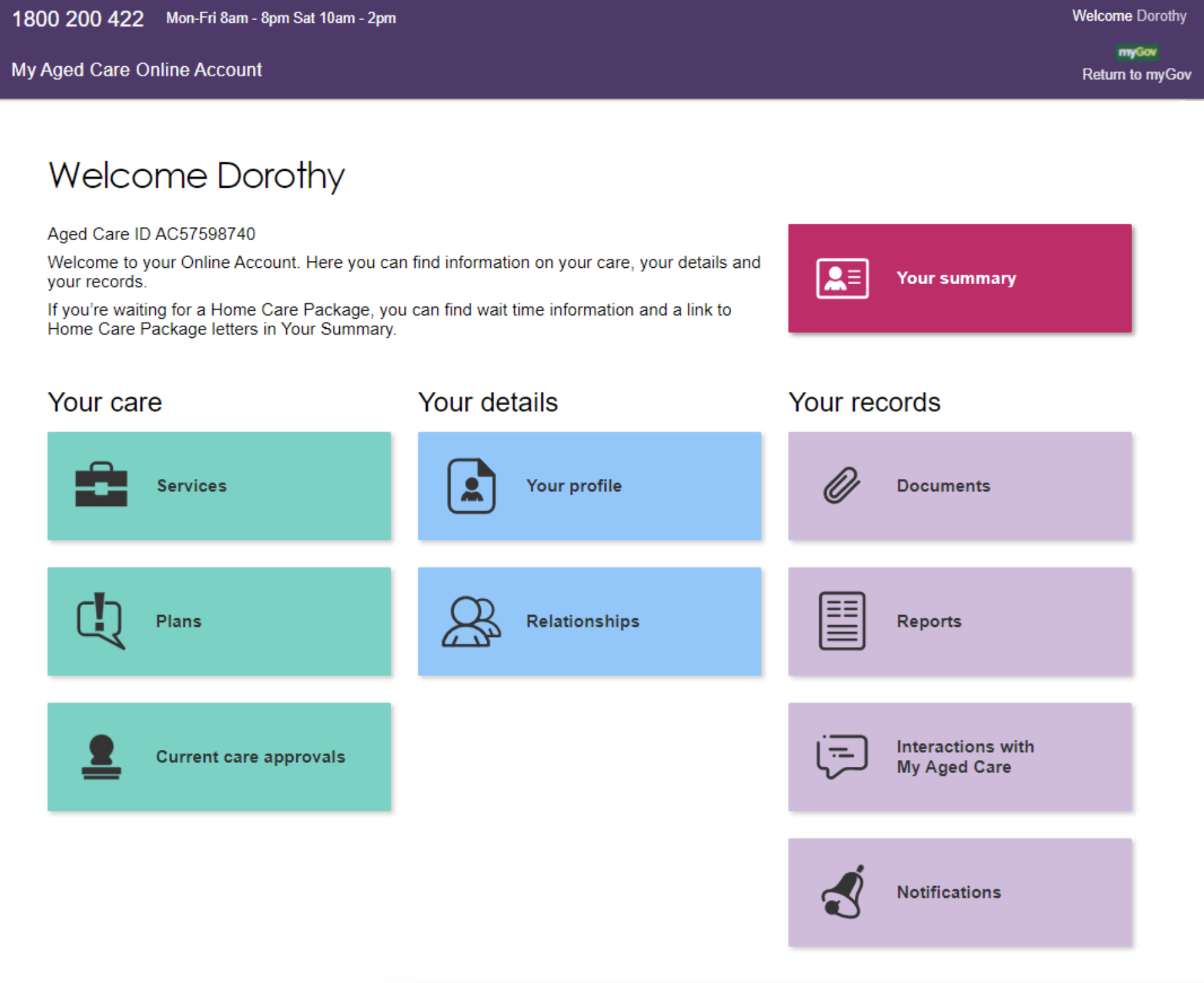Open Interactions with My Aged Care label
Screen dimensions: 1204x983
tap(965, 757)
